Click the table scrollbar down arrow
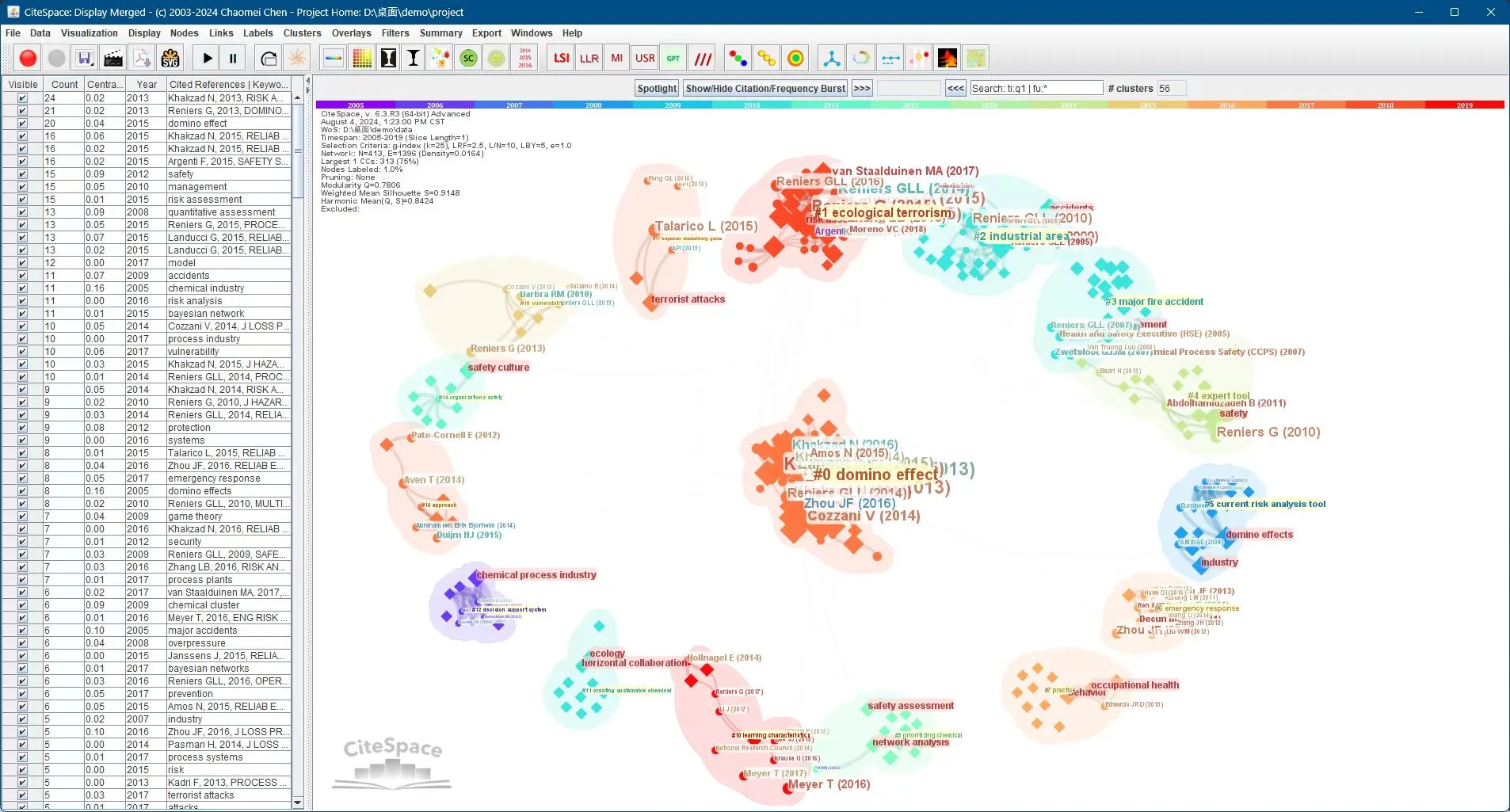Image resolution: width=1510 pixels, height=812 pixels. (x=298, y=802)
